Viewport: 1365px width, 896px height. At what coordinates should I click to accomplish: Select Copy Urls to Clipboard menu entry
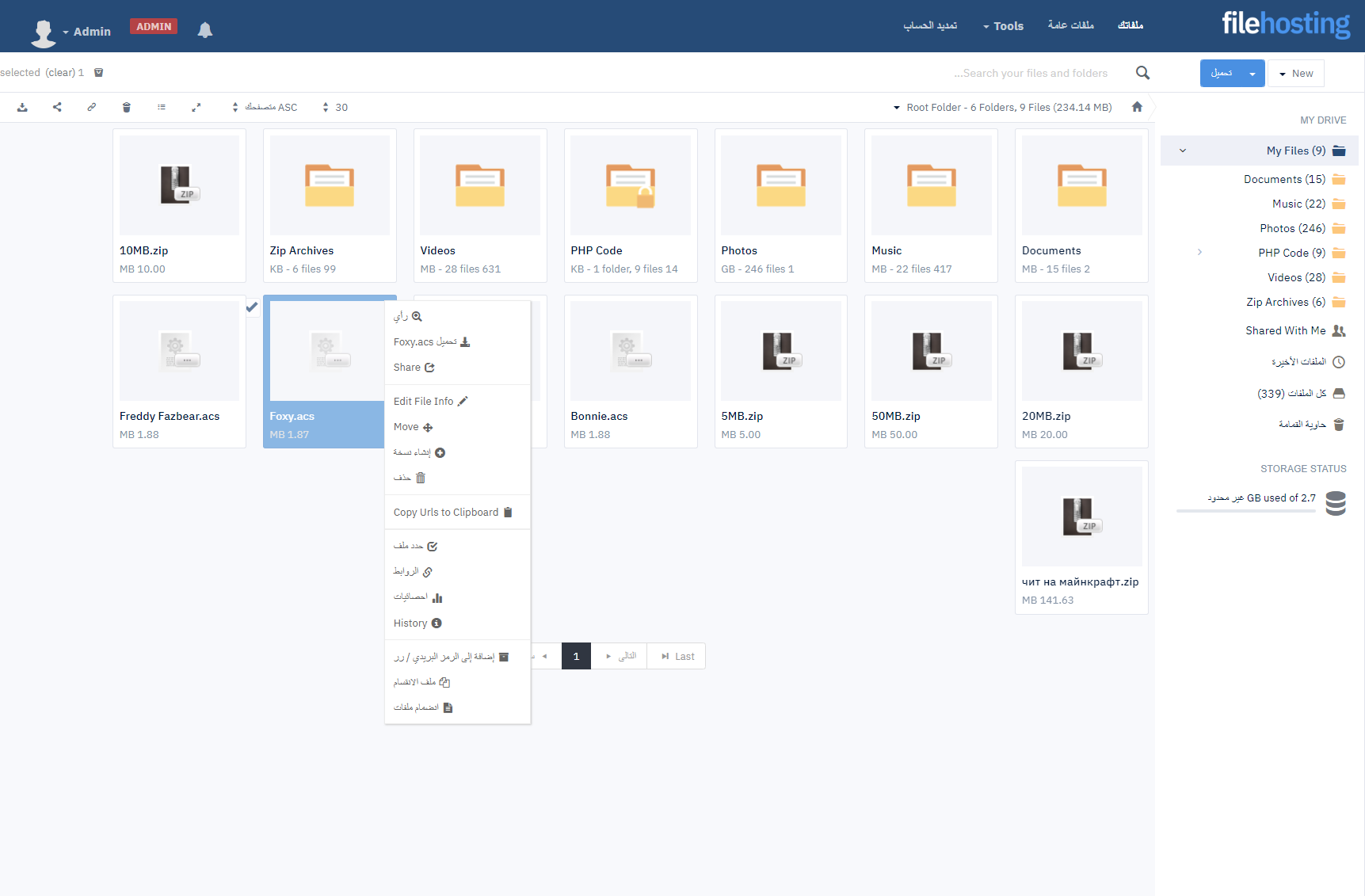[x=452, y=513]
